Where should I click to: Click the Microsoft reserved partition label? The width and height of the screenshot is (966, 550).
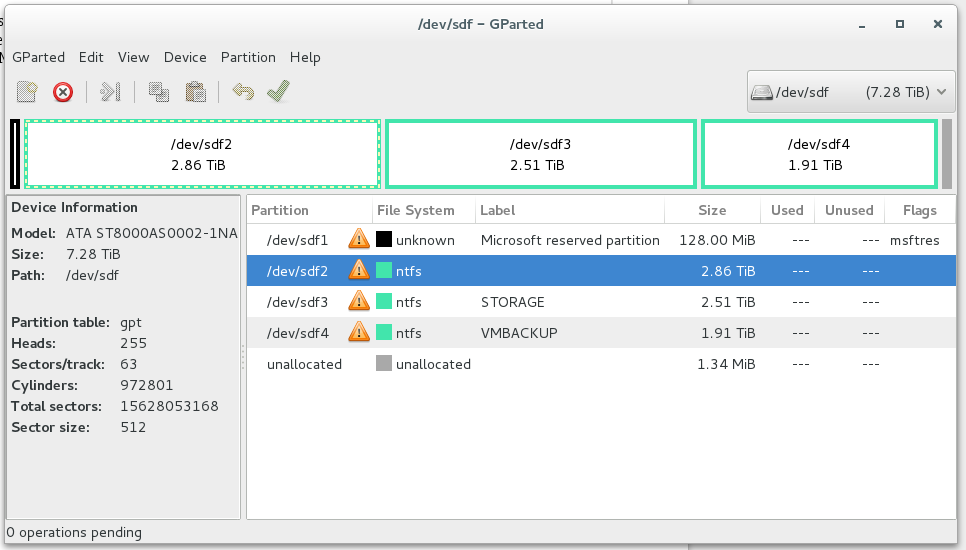point(570,240)
